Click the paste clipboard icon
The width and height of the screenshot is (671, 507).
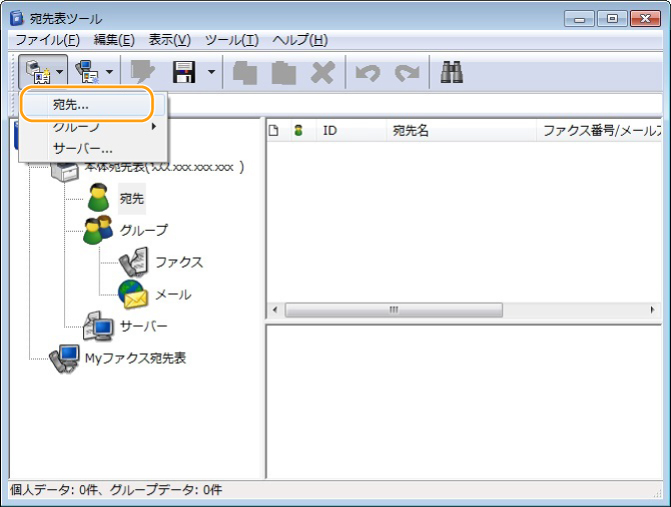pyautogui.click(x=283, y=71)
